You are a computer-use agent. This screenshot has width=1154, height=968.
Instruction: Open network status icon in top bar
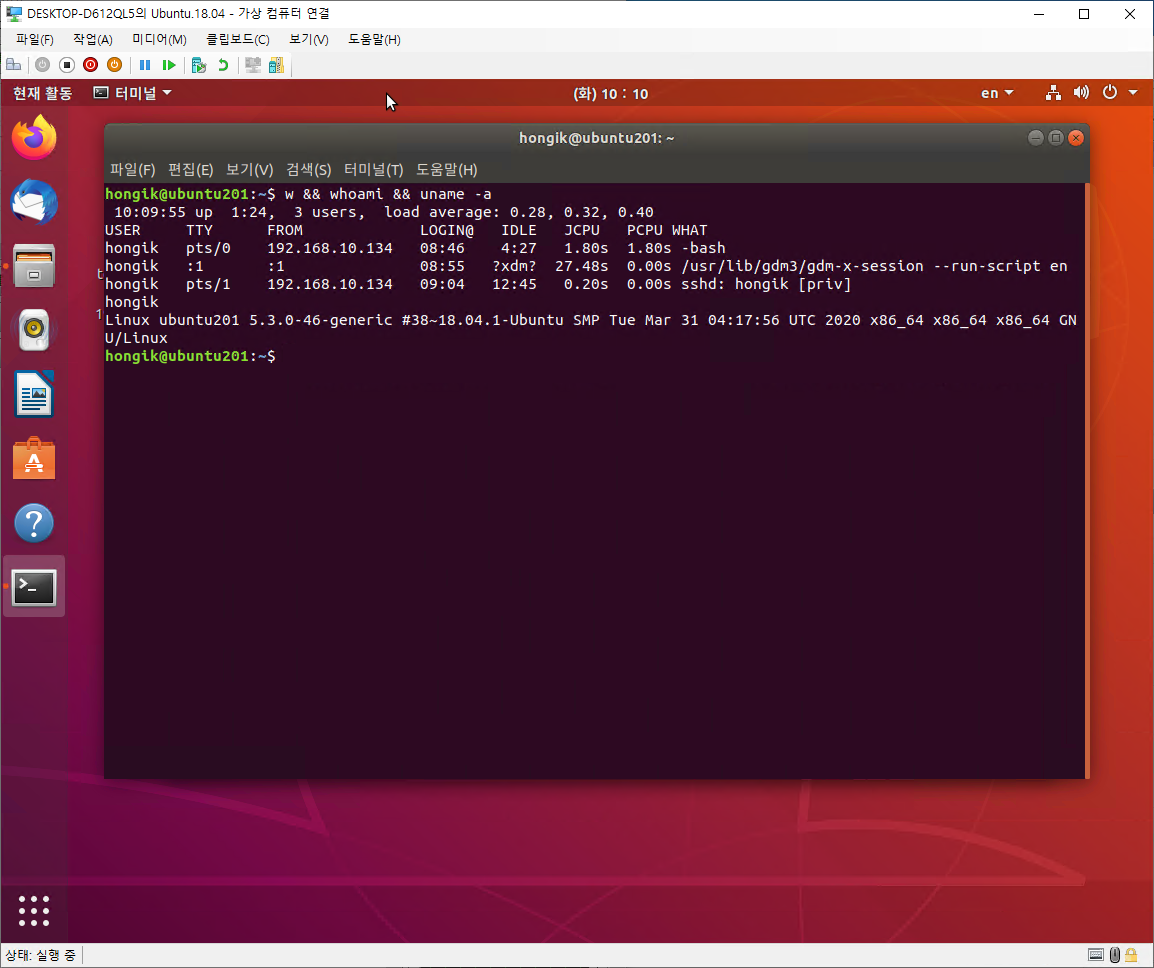tap(1053, 93)
